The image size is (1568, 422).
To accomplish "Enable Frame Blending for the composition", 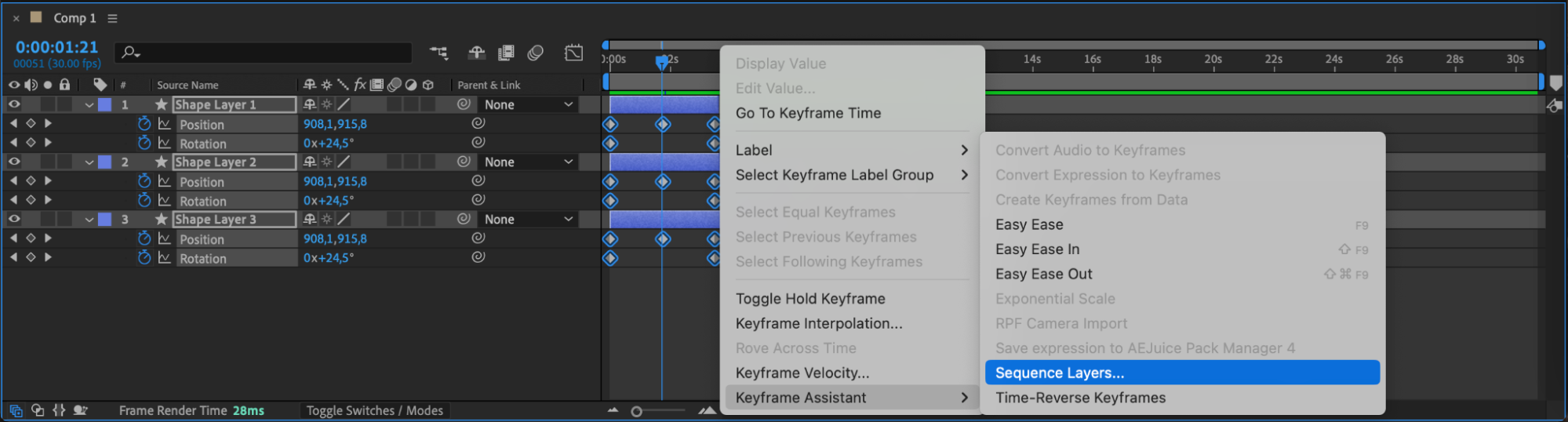I will [x=506, y=53].
